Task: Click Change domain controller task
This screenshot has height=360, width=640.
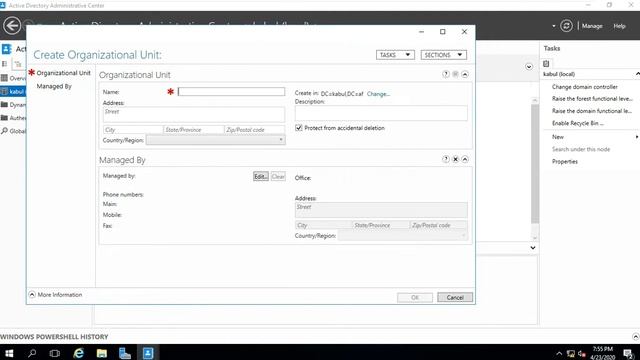Action: click(x=584, y=87)
